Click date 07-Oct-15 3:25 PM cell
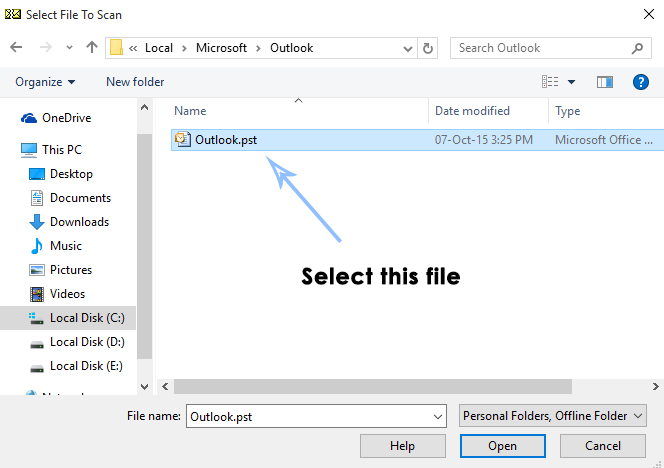 (x=484, y=140)
